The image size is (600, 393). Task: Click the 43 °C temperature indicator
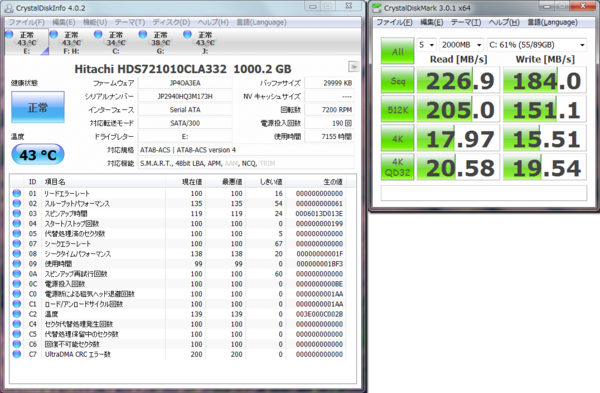coord(38,155)
